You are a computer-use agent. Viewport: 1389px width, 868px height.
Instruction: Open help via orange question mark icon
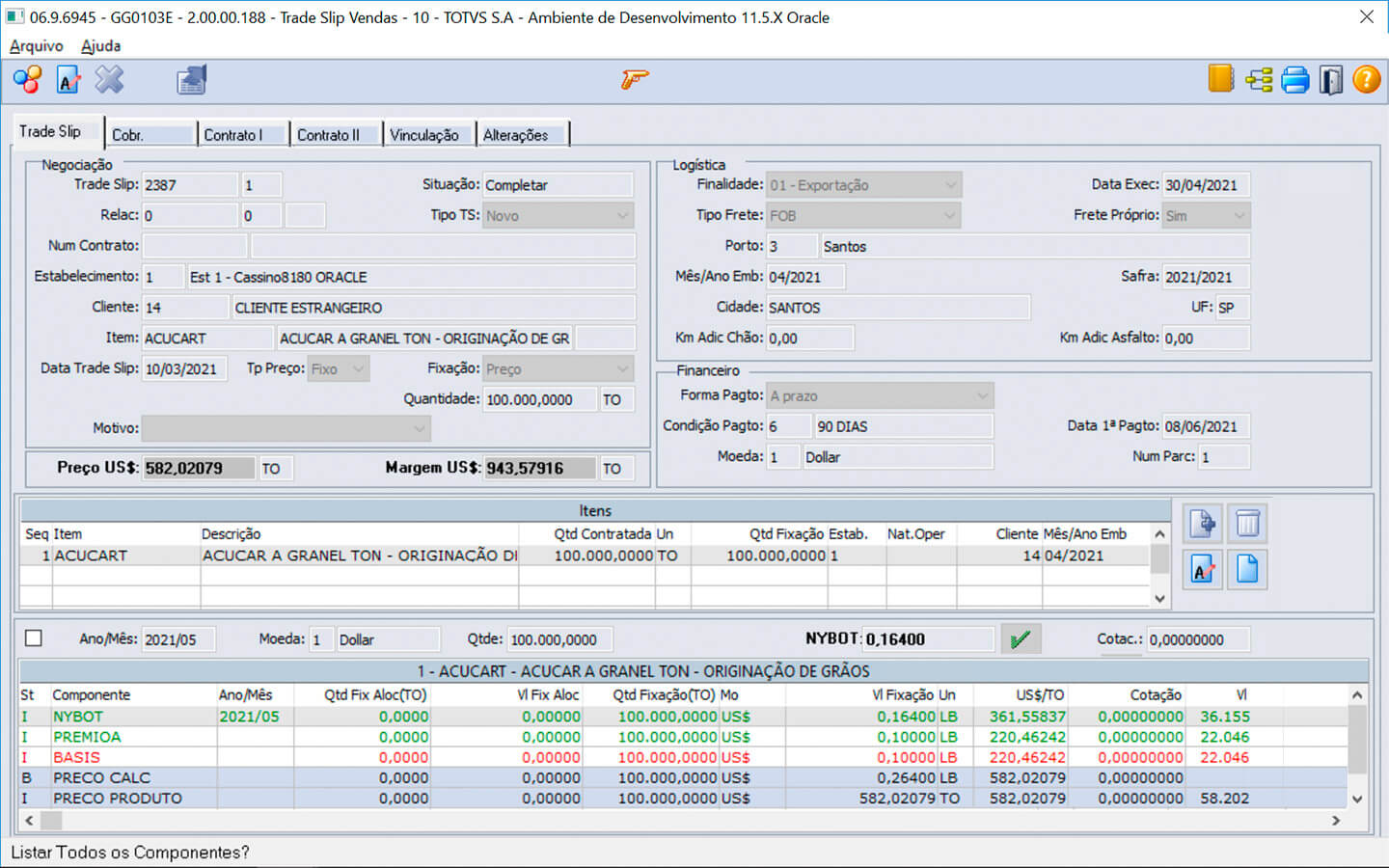point(1366,79)
